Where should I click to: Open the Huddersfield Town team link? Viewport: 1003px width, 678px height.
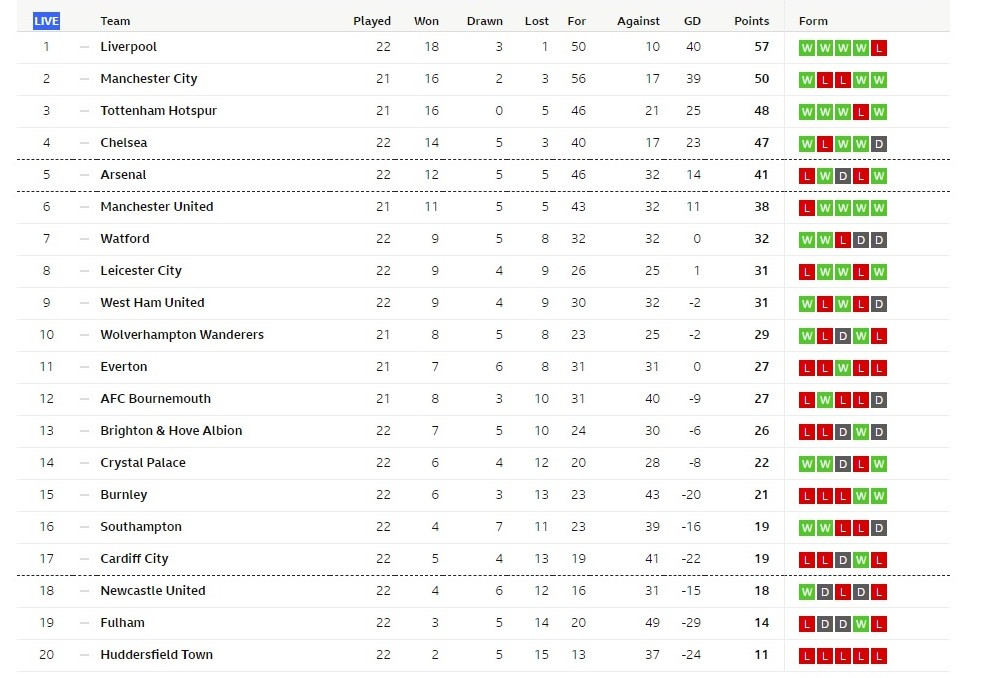(157, 654)
